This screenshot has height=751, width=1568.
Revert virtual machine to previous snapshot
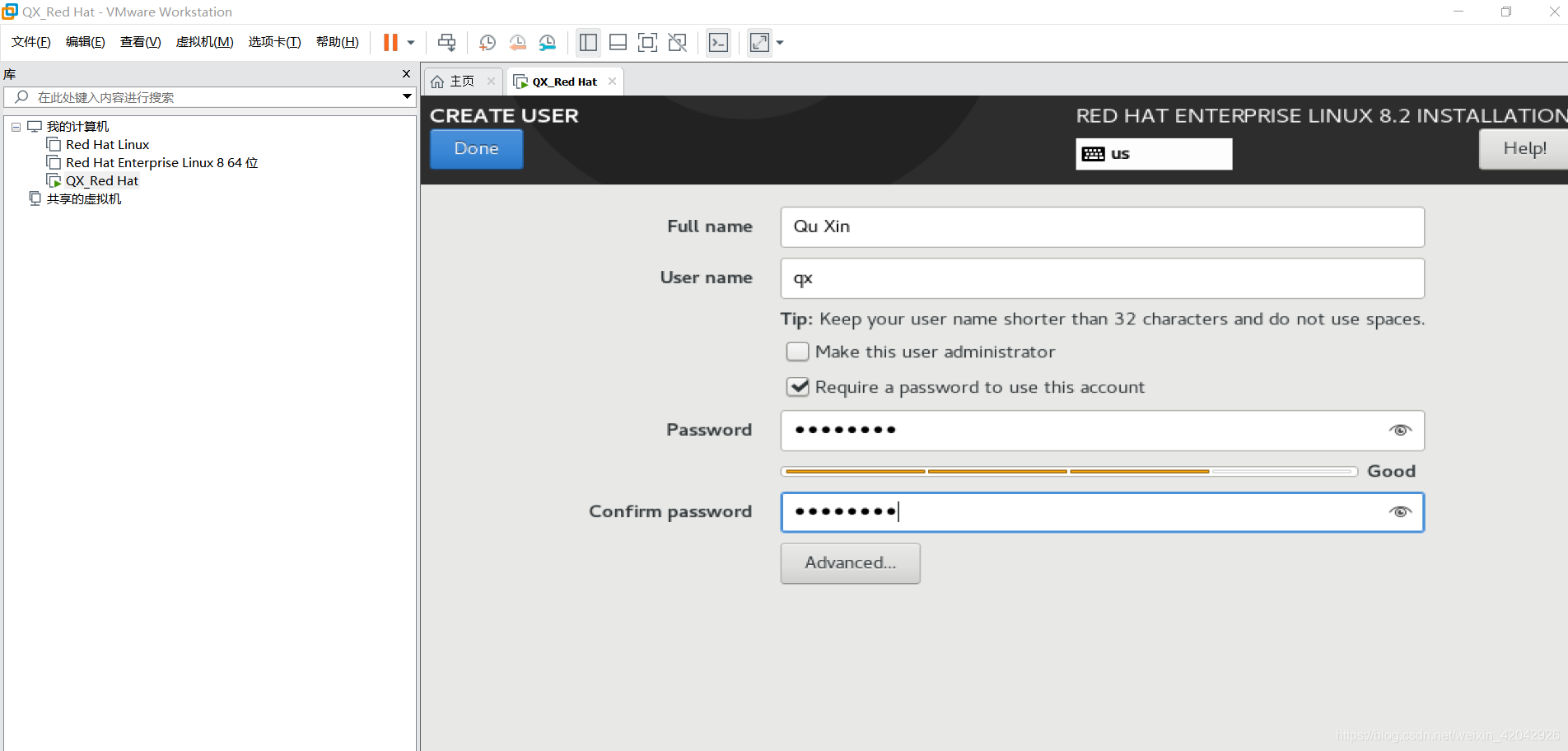pos(517,43)
